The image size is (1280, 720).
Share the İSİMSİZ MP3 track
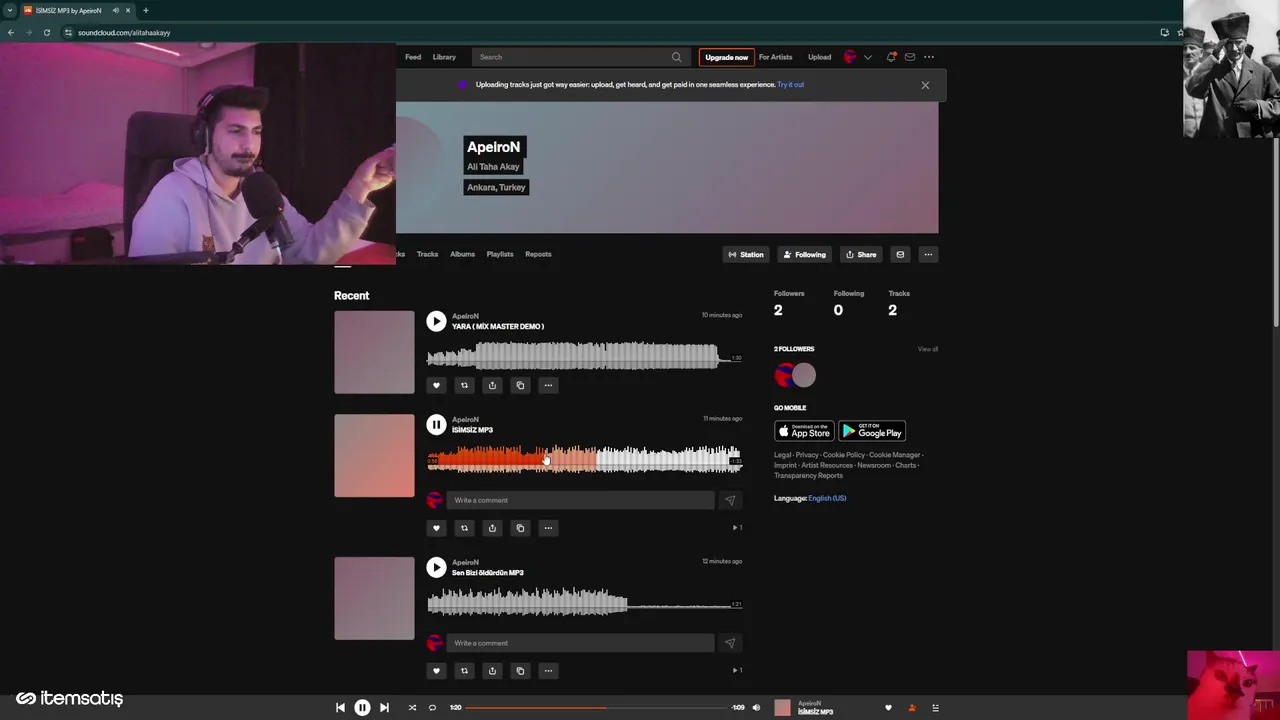click(x=492, y=528)
